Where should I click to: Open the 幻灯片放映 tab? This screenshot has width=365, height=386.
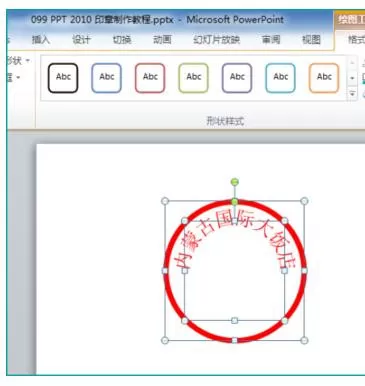(x=217, y=40)
